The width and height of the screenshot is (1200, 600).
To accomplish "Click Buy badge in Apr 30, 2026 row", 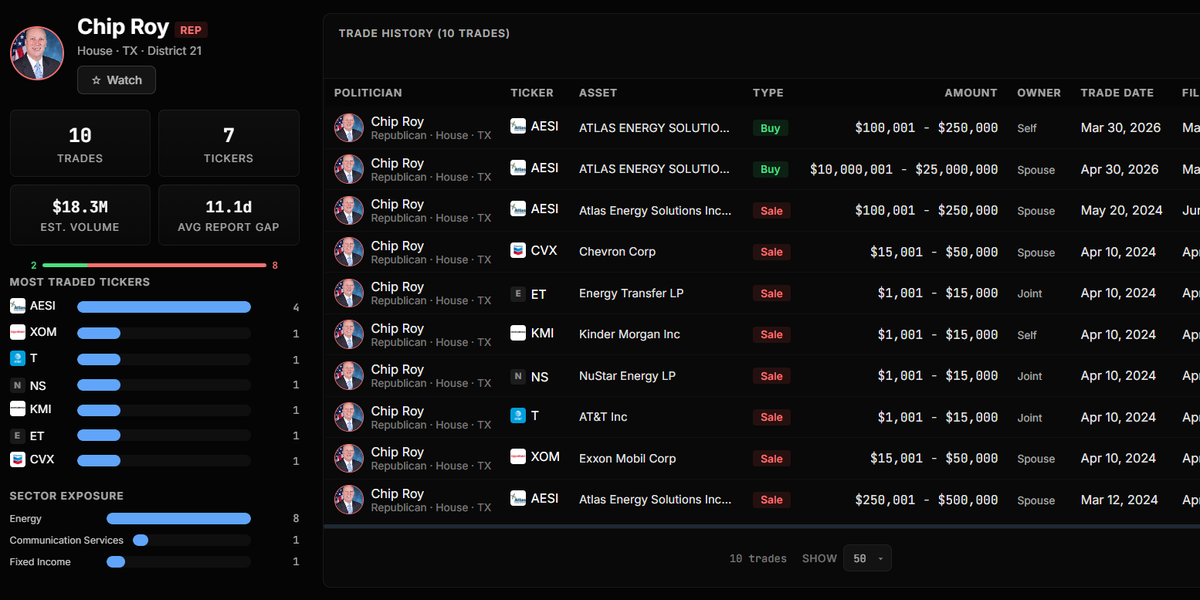I will pos(770,169).
